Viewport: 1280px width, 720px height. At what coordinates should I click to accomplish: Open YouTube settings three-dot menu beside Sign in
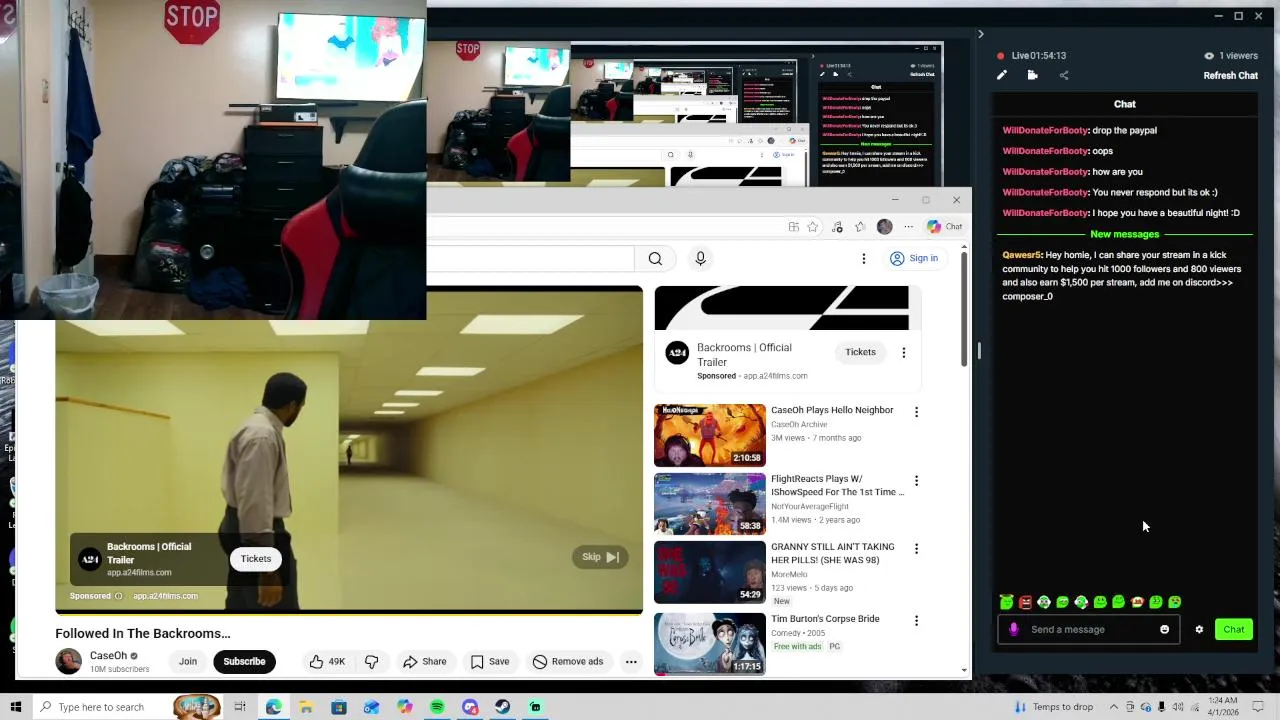tap(864, 259)
